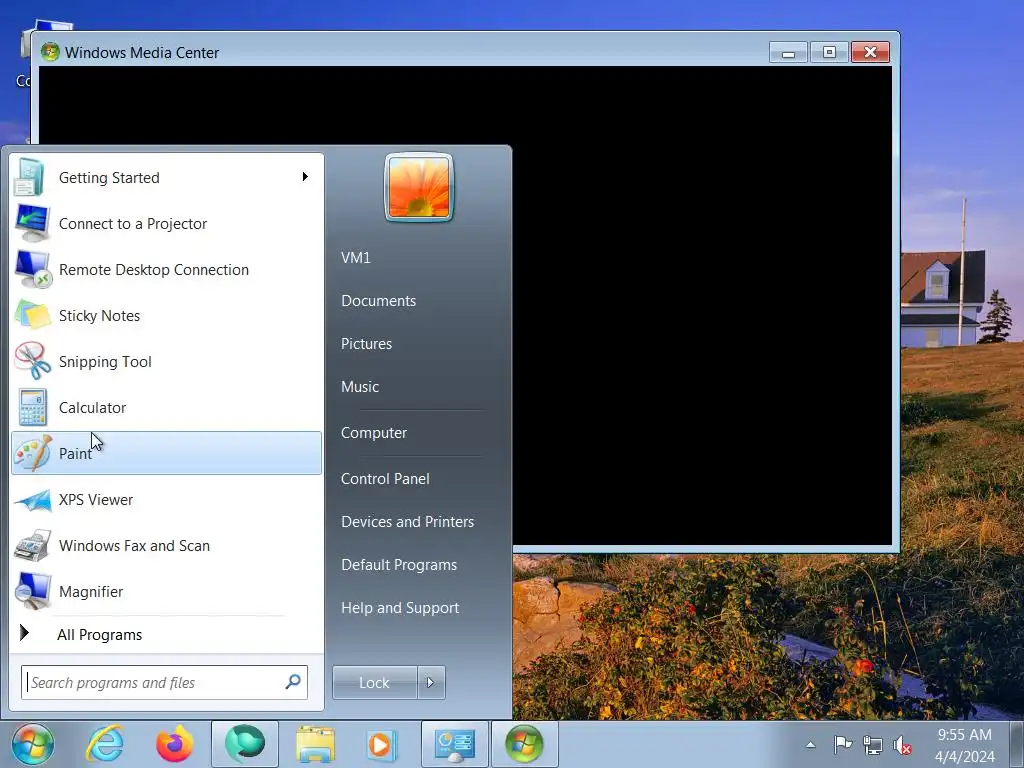Open the XPS Viewer paper-plane icon

33,500
